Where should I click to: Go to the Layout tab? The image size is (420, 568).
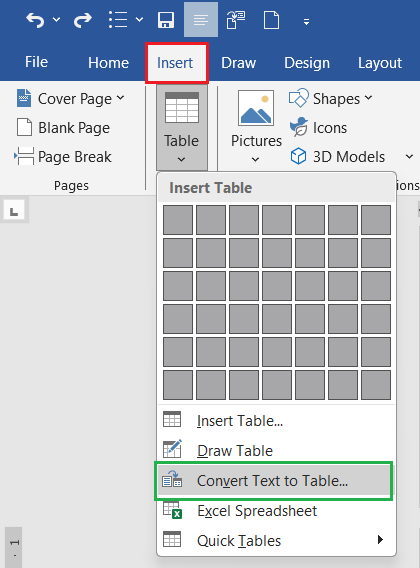pyautogui.click(x=380, y=63)
